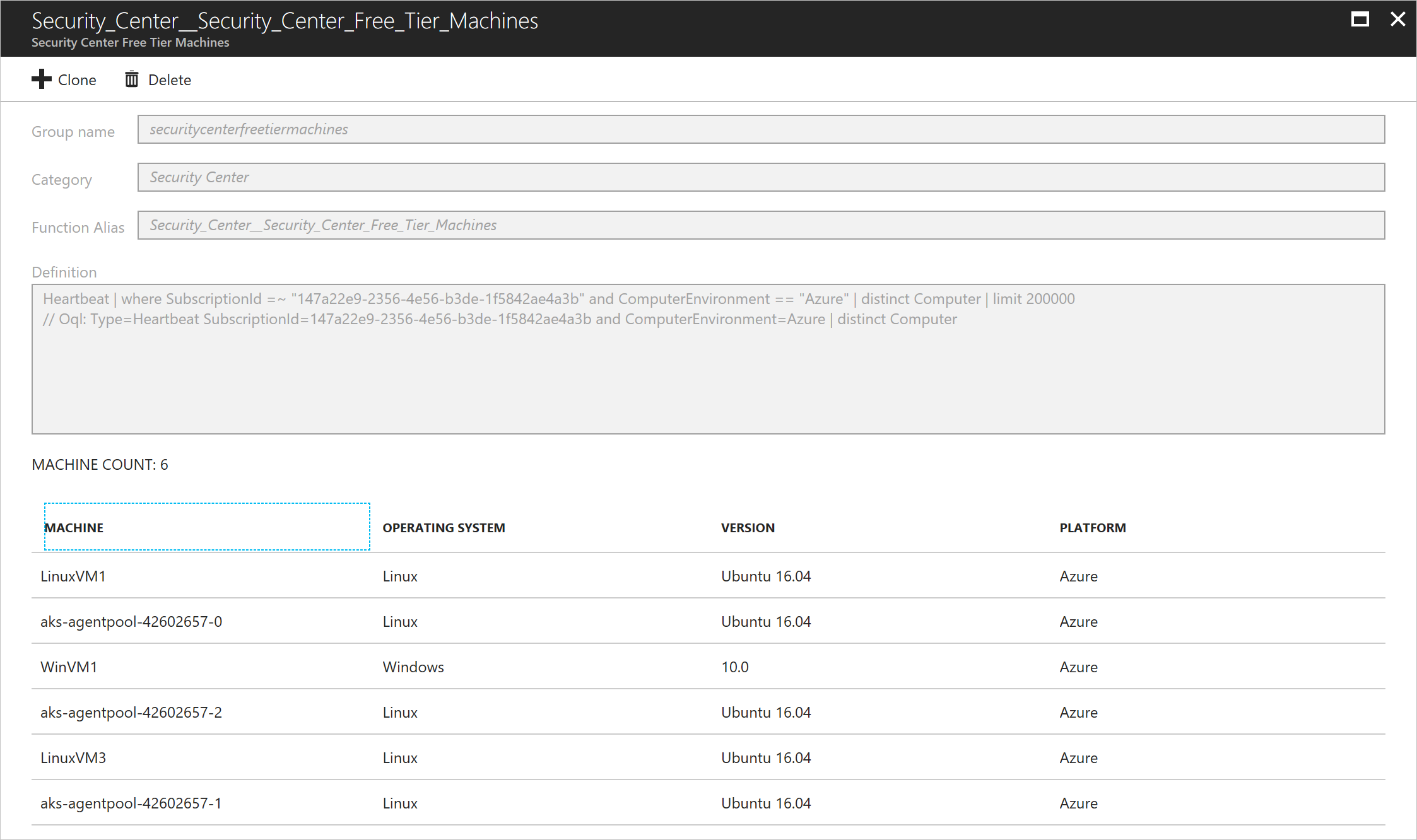The width and height of the screenshot is (1417, 840).
Task: Click the Clone plus icon
Action: (42, 79)
